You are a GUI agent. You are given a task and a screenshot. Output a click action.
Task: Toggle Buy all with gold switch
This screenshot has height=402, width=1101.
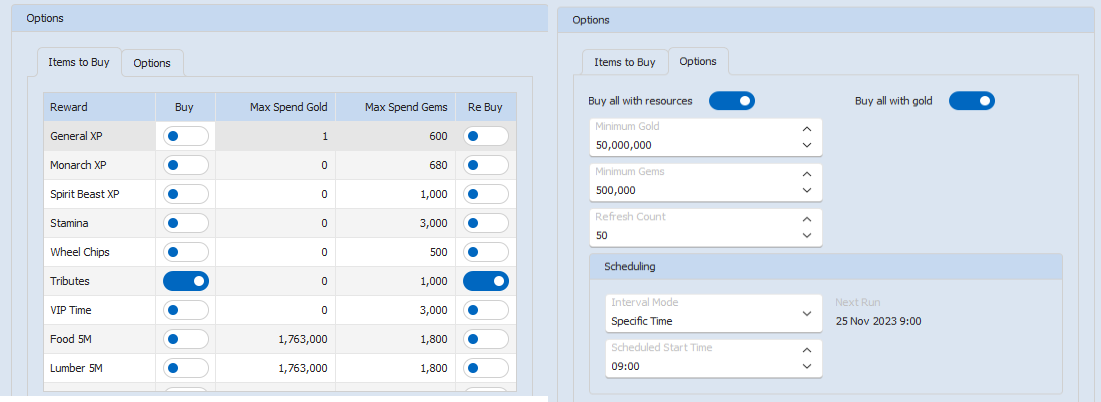[971, 101]
